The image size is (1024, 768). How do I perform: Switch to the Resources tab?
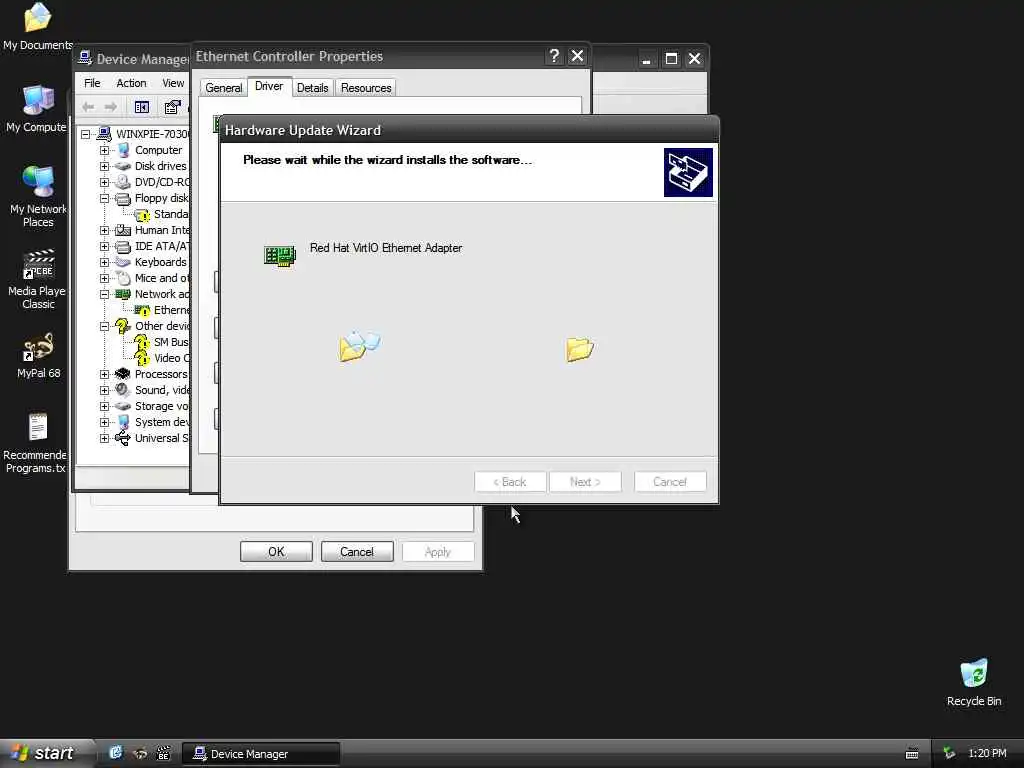click(x=366, y=88)
